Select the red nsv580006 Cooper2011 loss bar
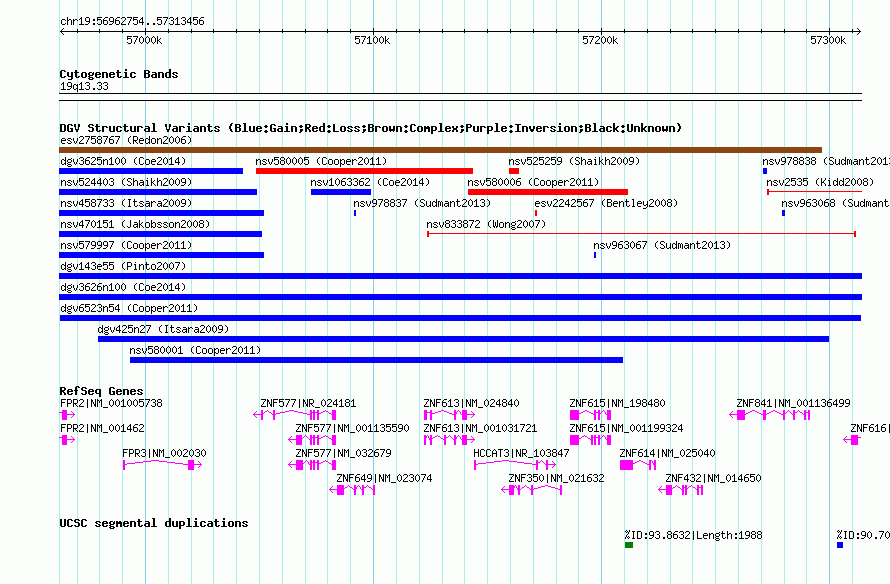 click(x=548, y=192)
